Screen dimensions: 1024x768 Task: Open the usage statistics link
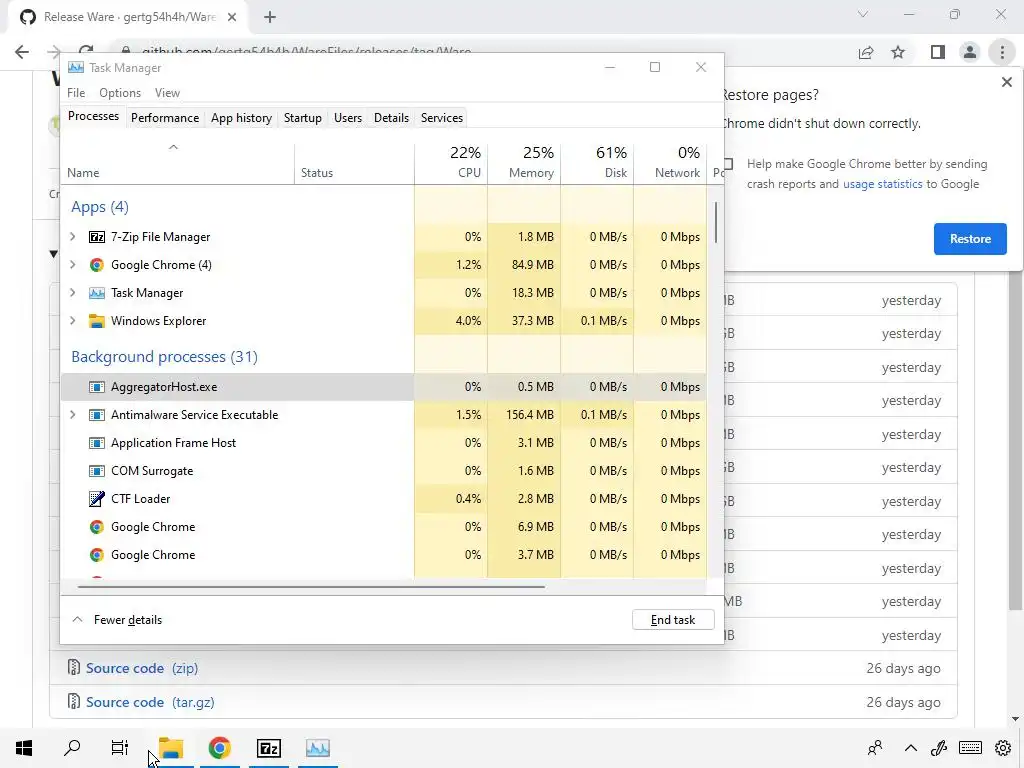point(882,184)
